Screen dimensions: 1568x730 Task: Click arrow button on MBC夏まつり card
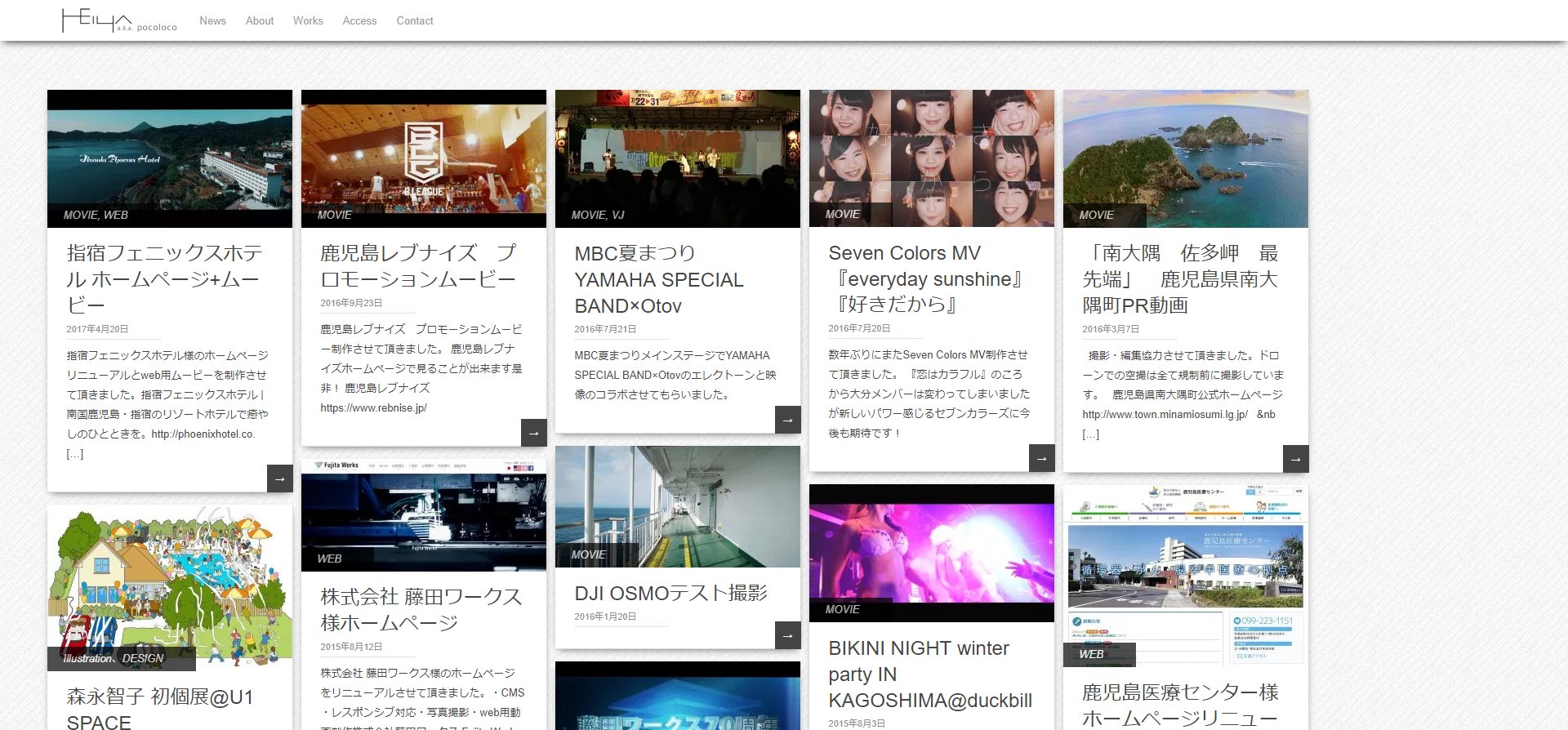[x=788, y=420]
